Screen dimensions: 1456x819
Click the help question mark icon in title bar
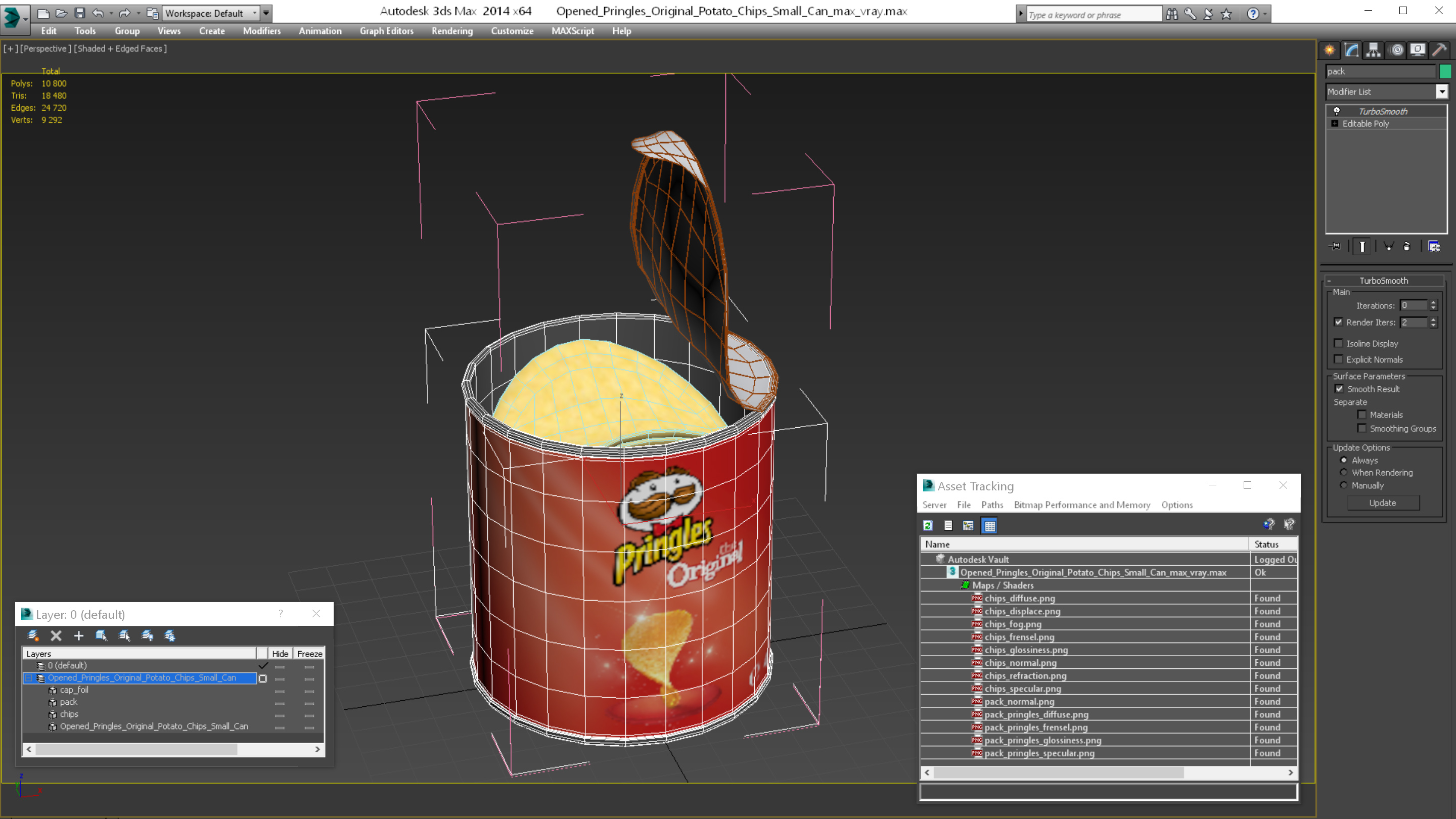click(x=1253, y=14)
